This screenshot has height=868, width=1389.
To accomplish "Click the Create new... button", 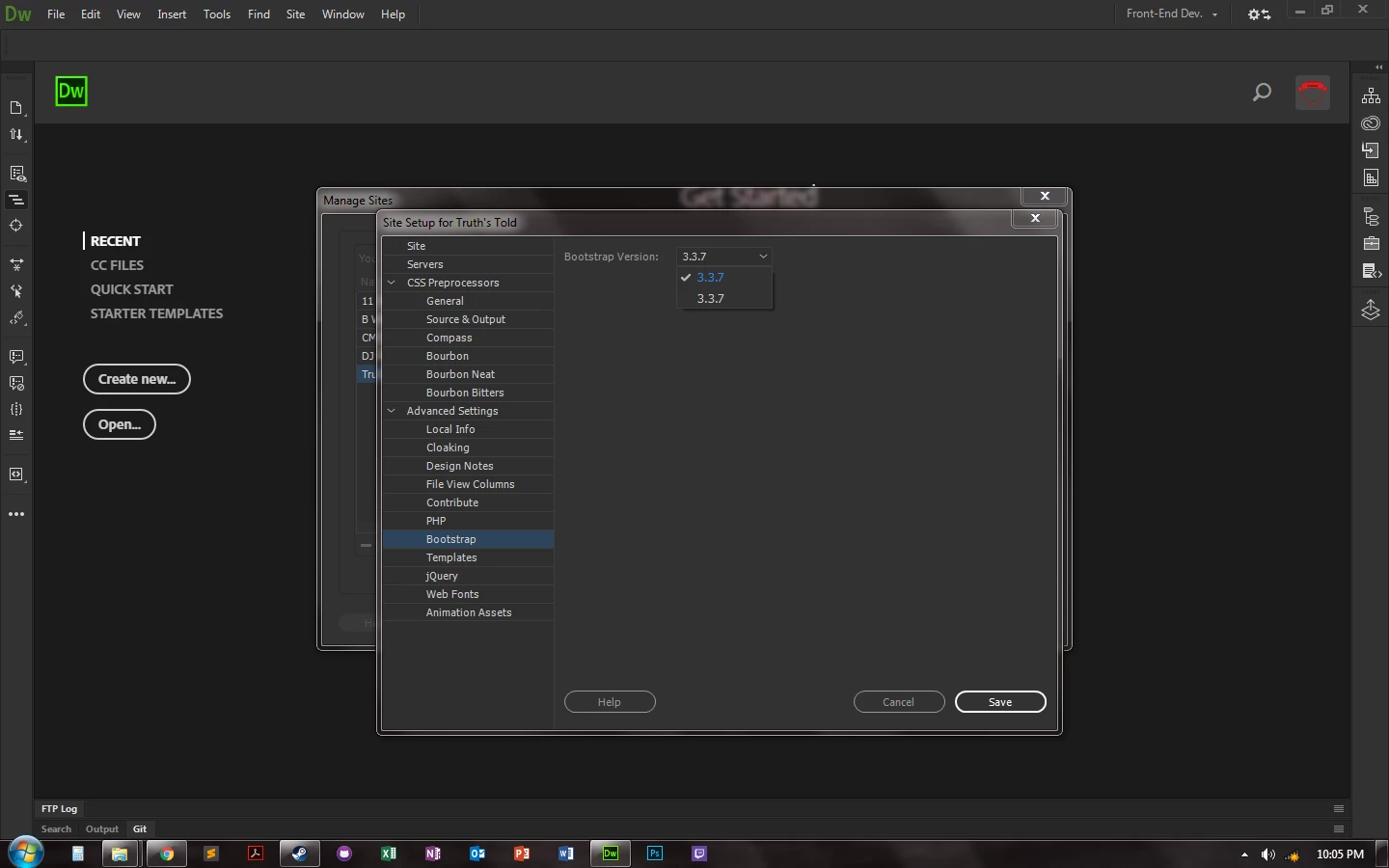I will [x=137, y=379].
